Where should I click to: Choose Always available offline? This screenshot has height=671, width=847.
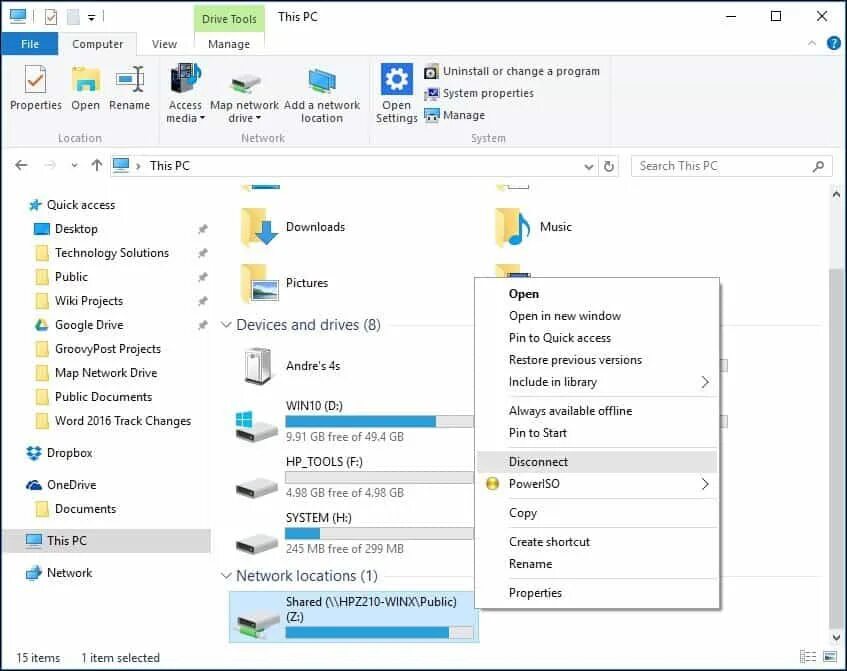(x=597, y=411)
